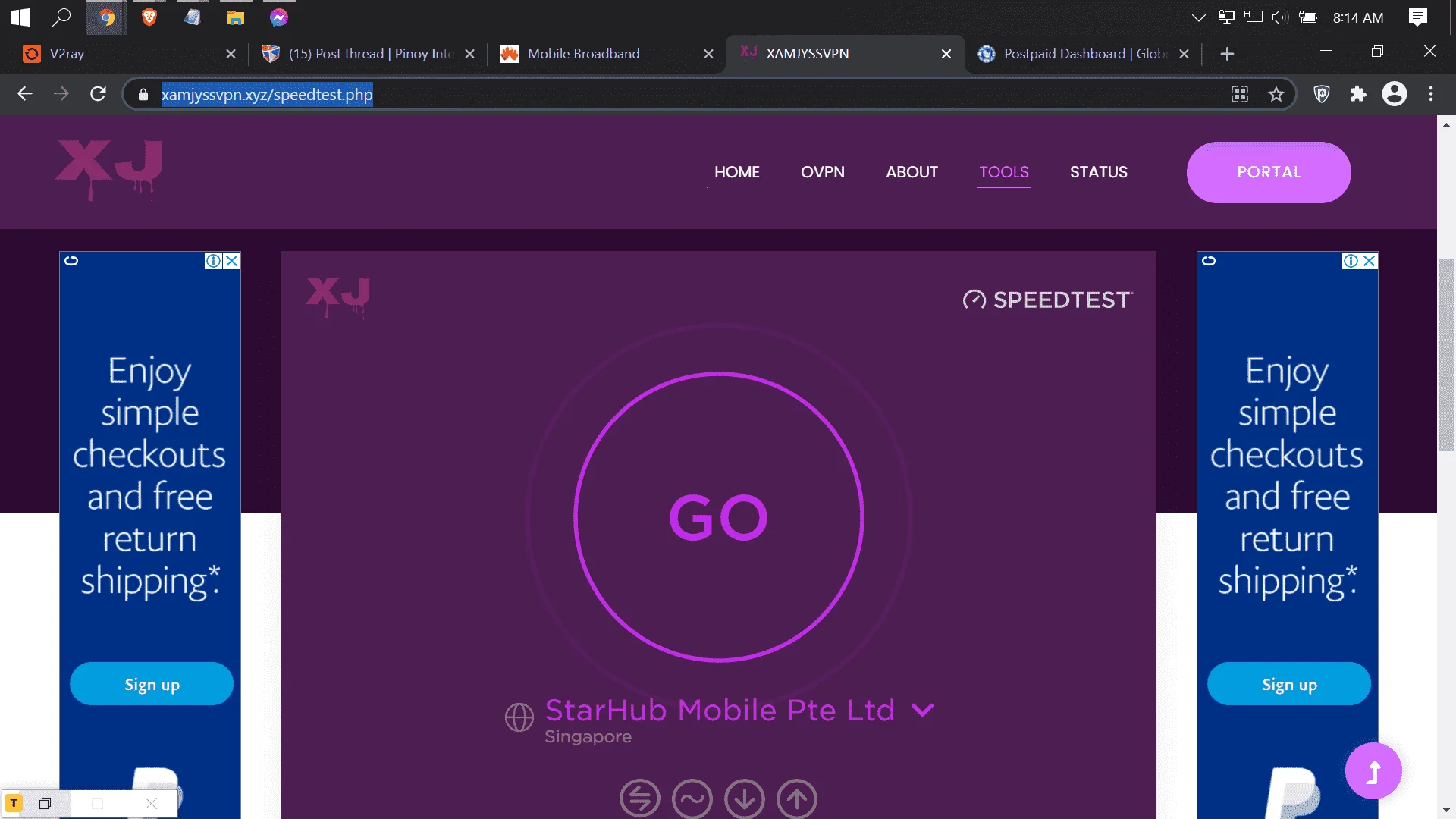The height and width of the screenshot is (819, 1456).
Task: Open the Windows search magnifier
Action: pos(61,17)
